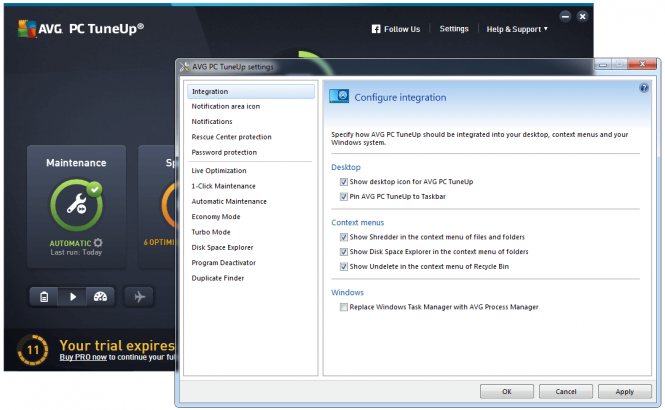Toggle Show Undelete in Recycle Bin menu
This screenshot has height=410, width=665.
tap(344, 267)
